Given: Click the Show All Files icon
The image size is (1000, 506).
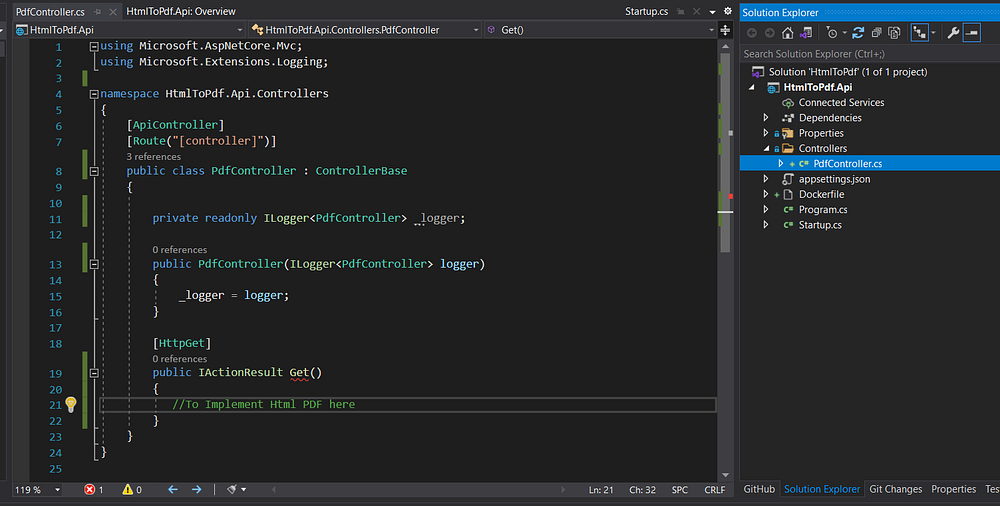Looking at the screenshot, I should coord(894,33).
